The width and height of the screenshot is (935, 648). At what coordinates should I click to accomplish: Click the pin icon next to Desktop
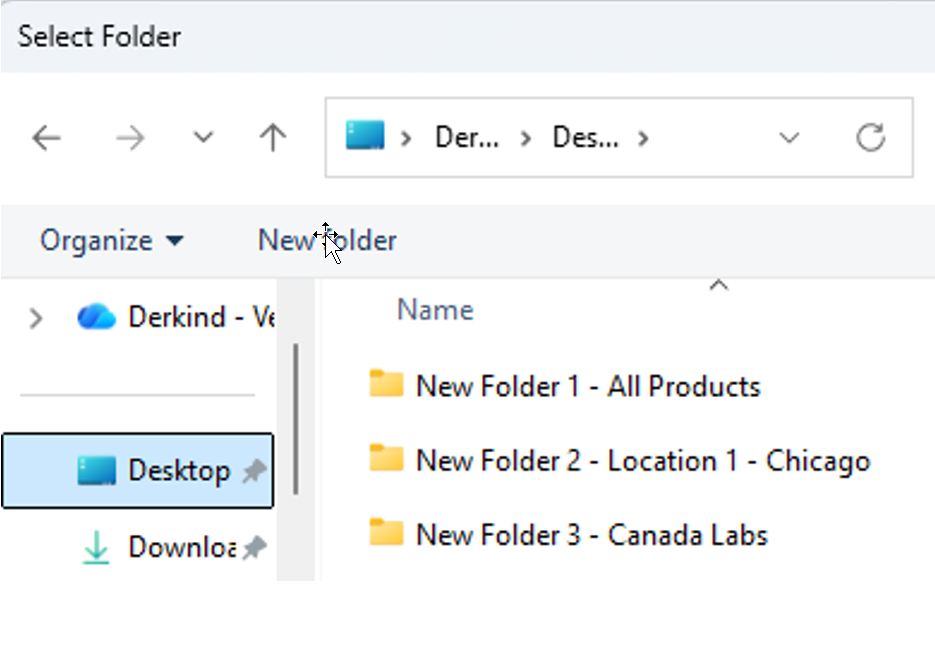254,471
